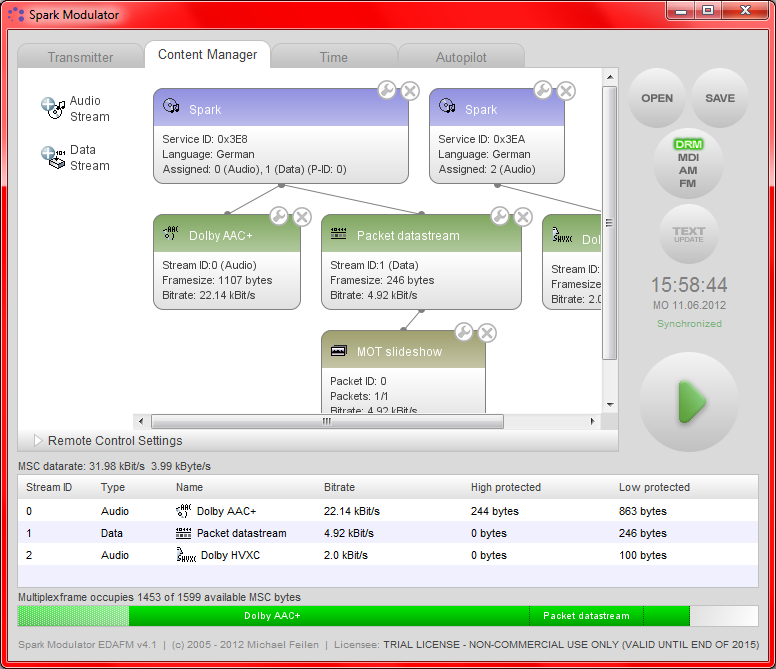Click the canvas scroll-down arrow
776x669 pixels.
[x=610, y=404]
